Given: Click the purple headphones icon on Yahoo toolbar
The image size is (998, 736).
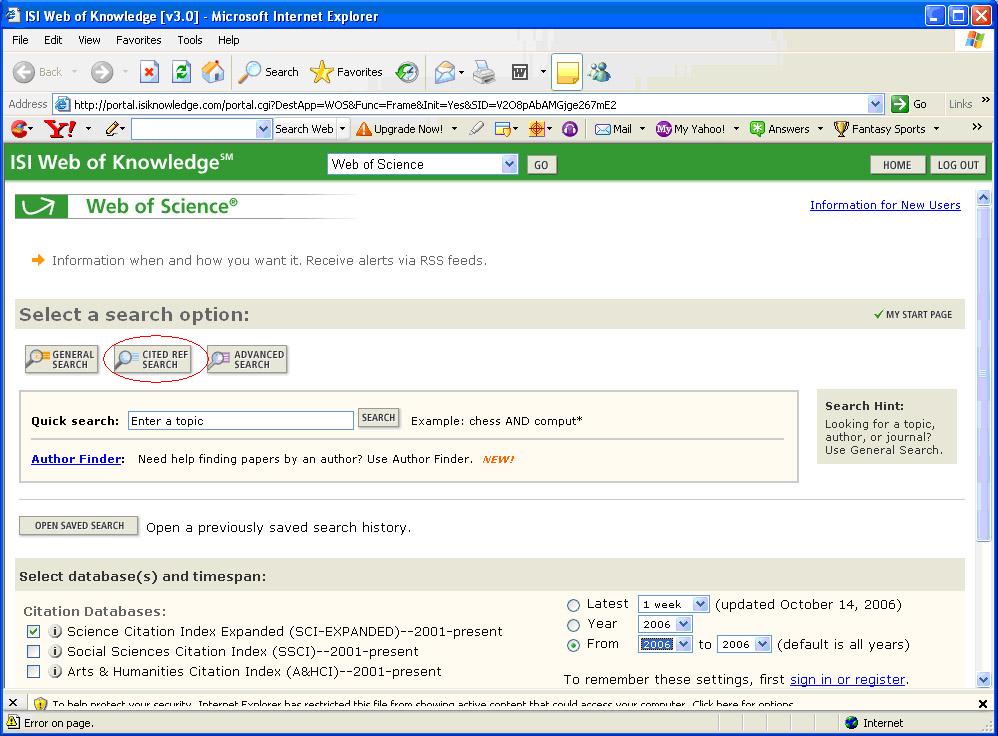Looking at the screenshot, I should point(570,129).
